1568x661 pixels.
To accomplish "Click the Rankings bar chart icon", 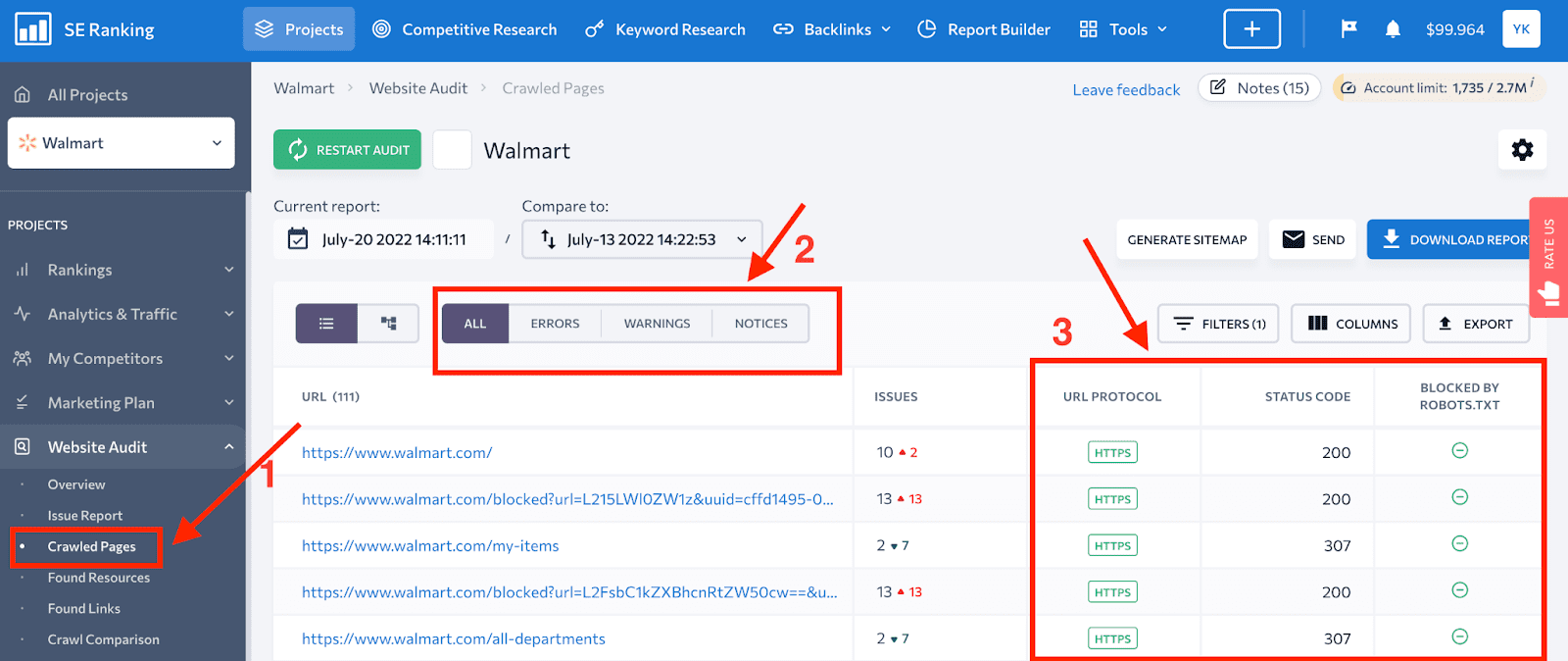I will [x=22, y=270].
